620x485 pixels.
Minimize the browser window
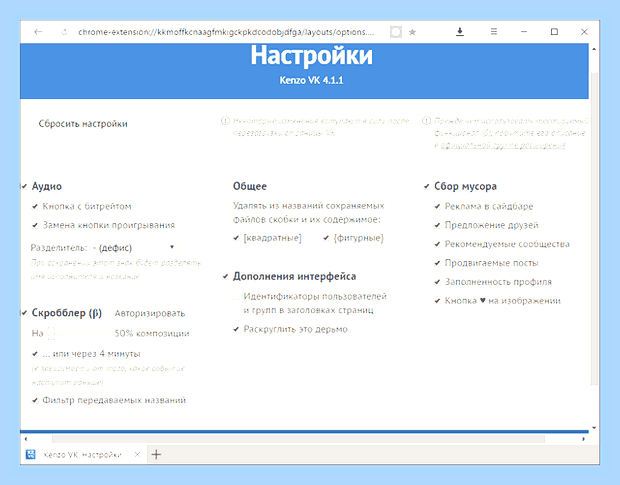(x=524, y=32)
